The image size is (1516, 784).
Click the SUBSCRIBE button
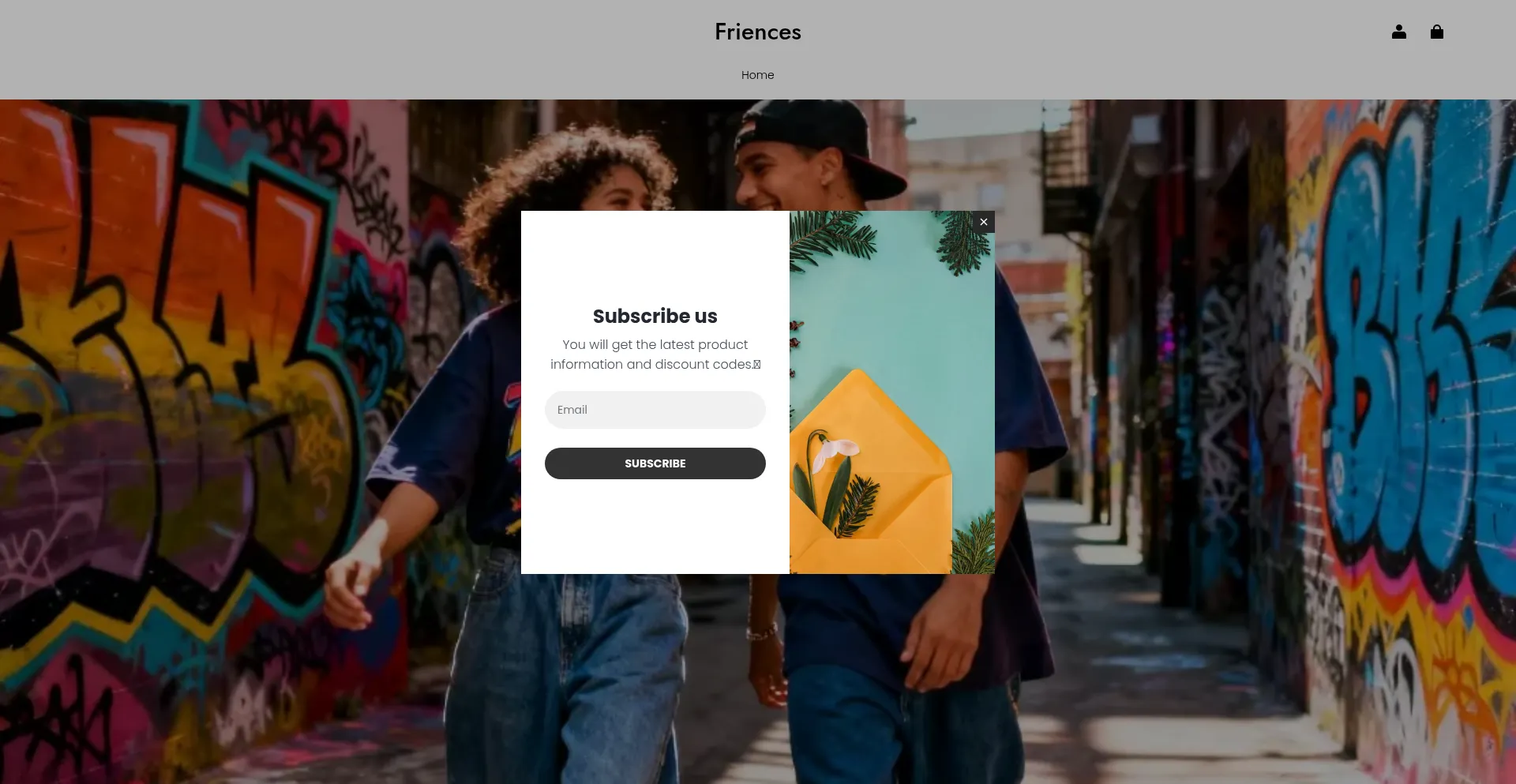pos(655,463)
